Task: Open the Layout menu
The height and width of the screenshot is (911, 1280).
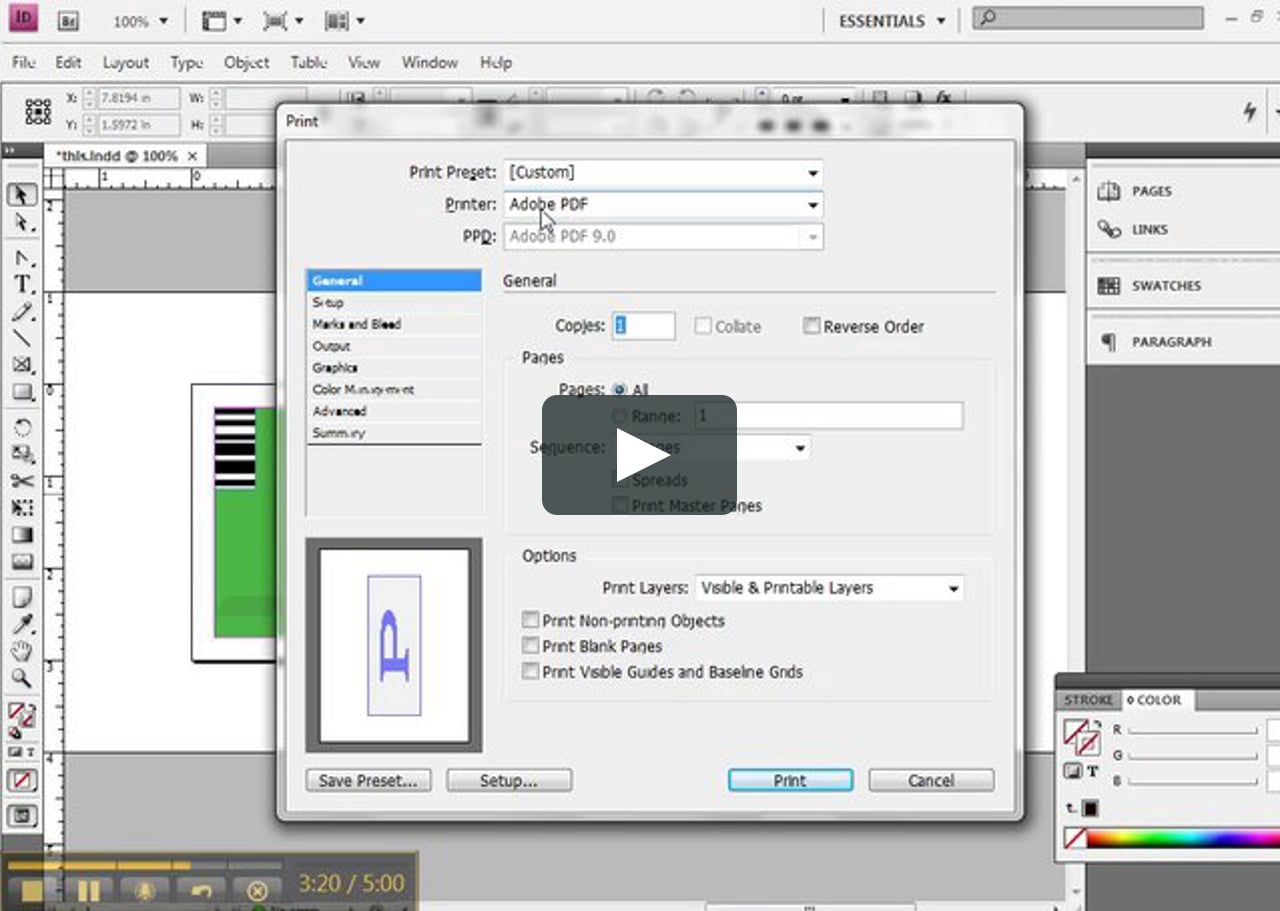Action: (126, 62)
